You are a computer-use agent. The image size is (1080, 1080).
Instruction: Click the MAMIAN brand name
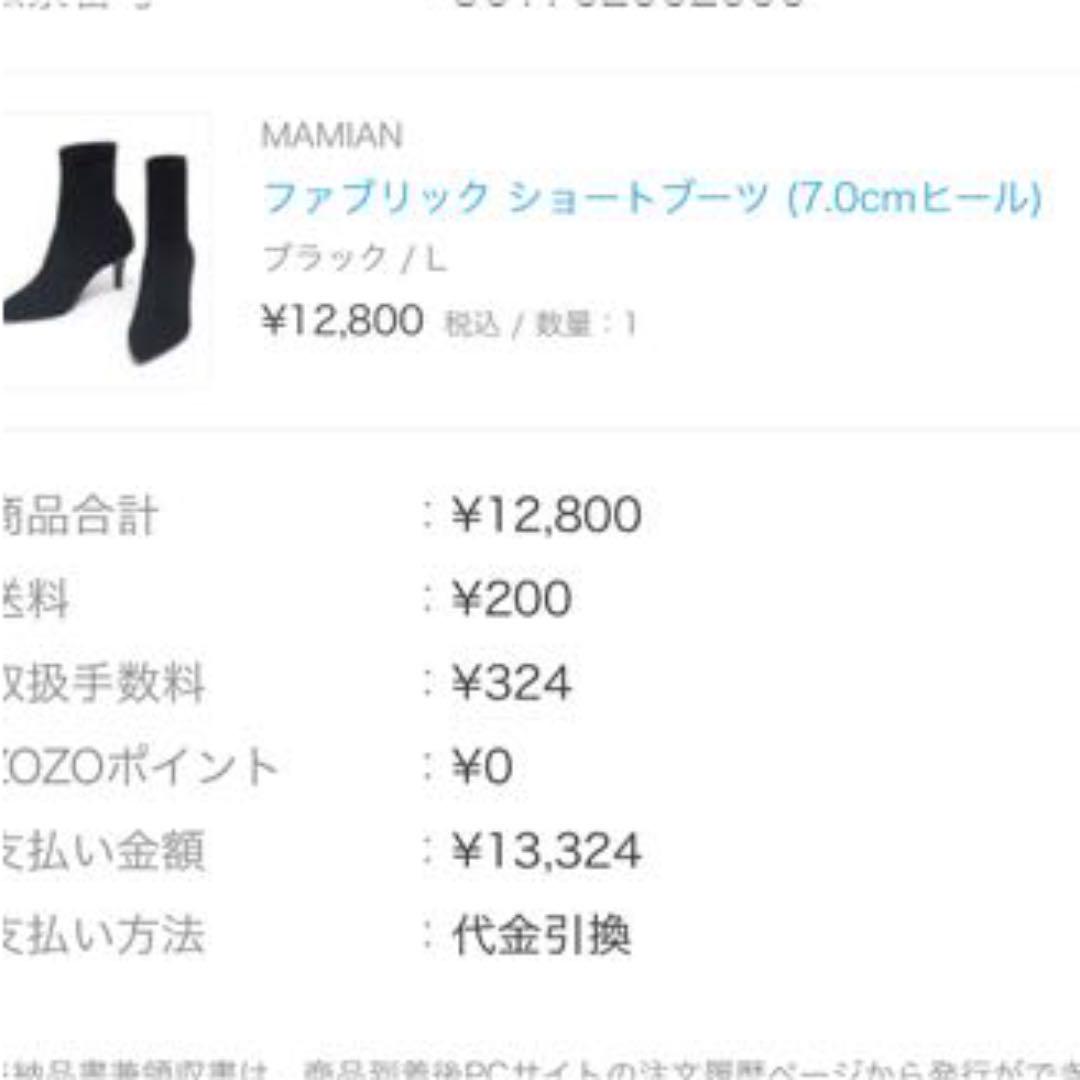[x=331, y=134]
